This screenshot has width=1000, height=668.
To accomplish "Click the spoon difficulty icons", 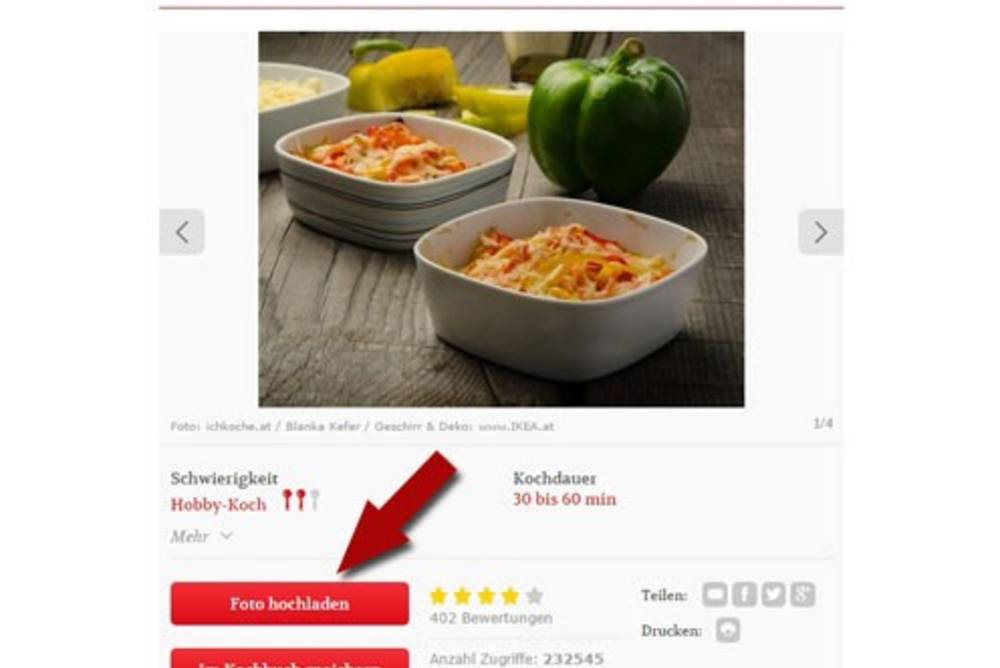I will pyautogui.click(x=300, y=500).
